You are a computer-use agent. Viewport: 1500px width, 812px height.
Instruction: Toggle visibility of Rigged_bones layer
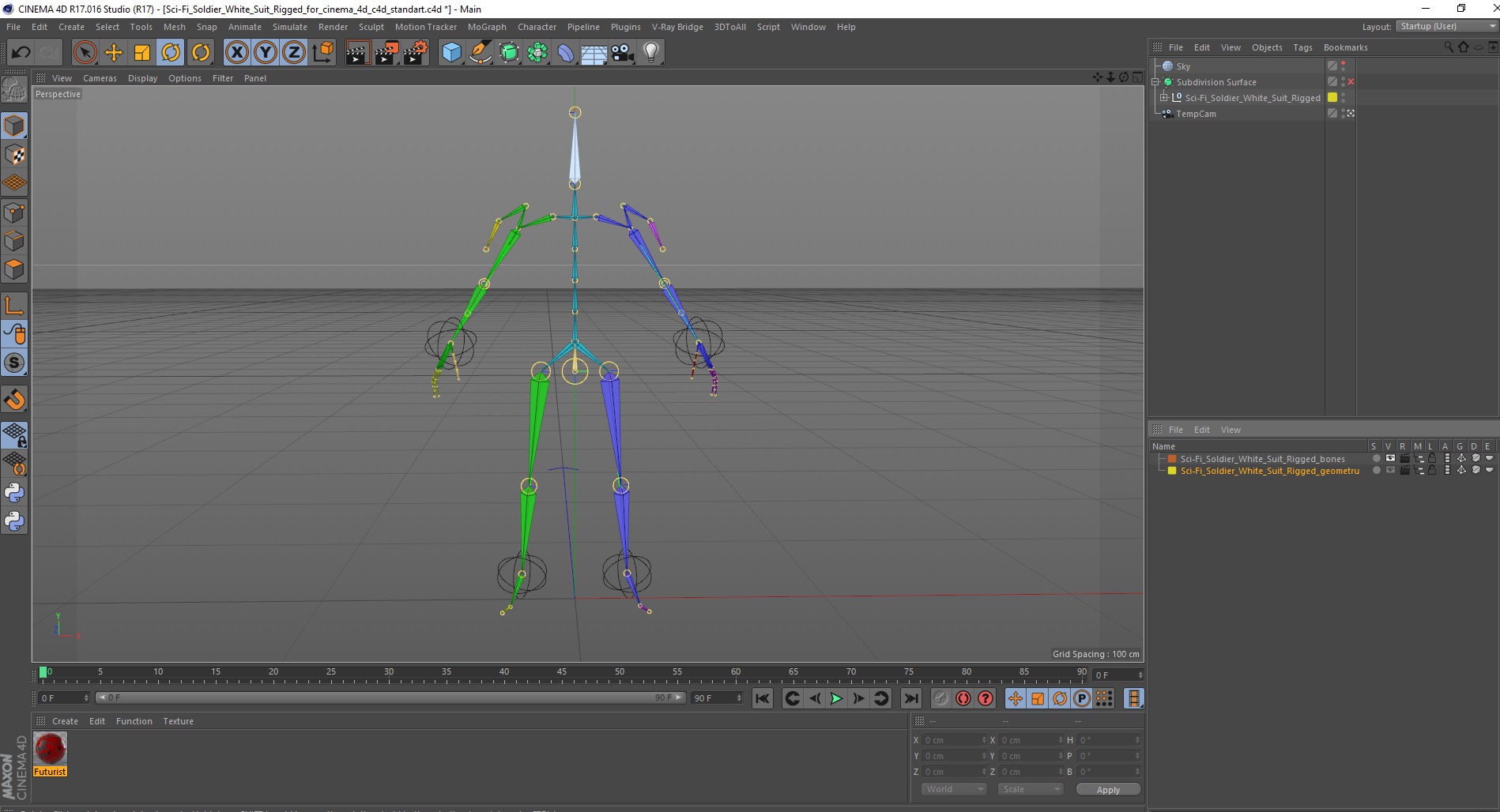coord(1390,458)
